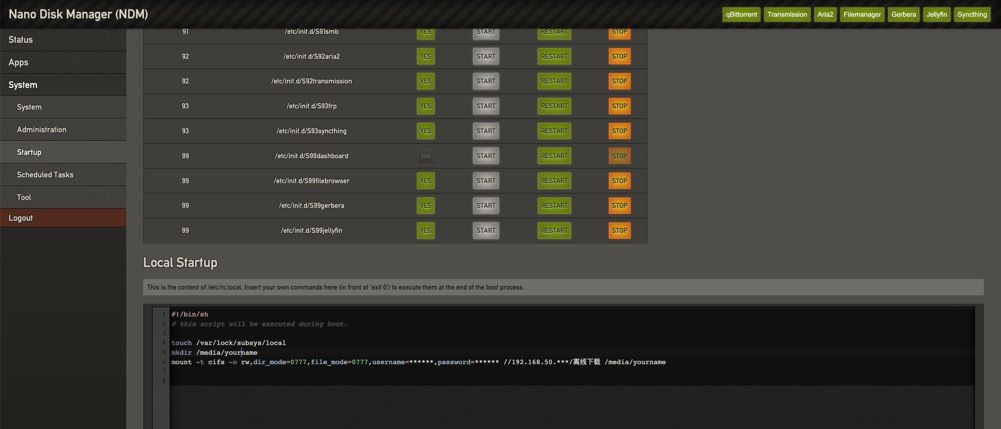The image size is (1001, 429).
Task: Start the S93syncthing service
Action: [x=486, y=131]
